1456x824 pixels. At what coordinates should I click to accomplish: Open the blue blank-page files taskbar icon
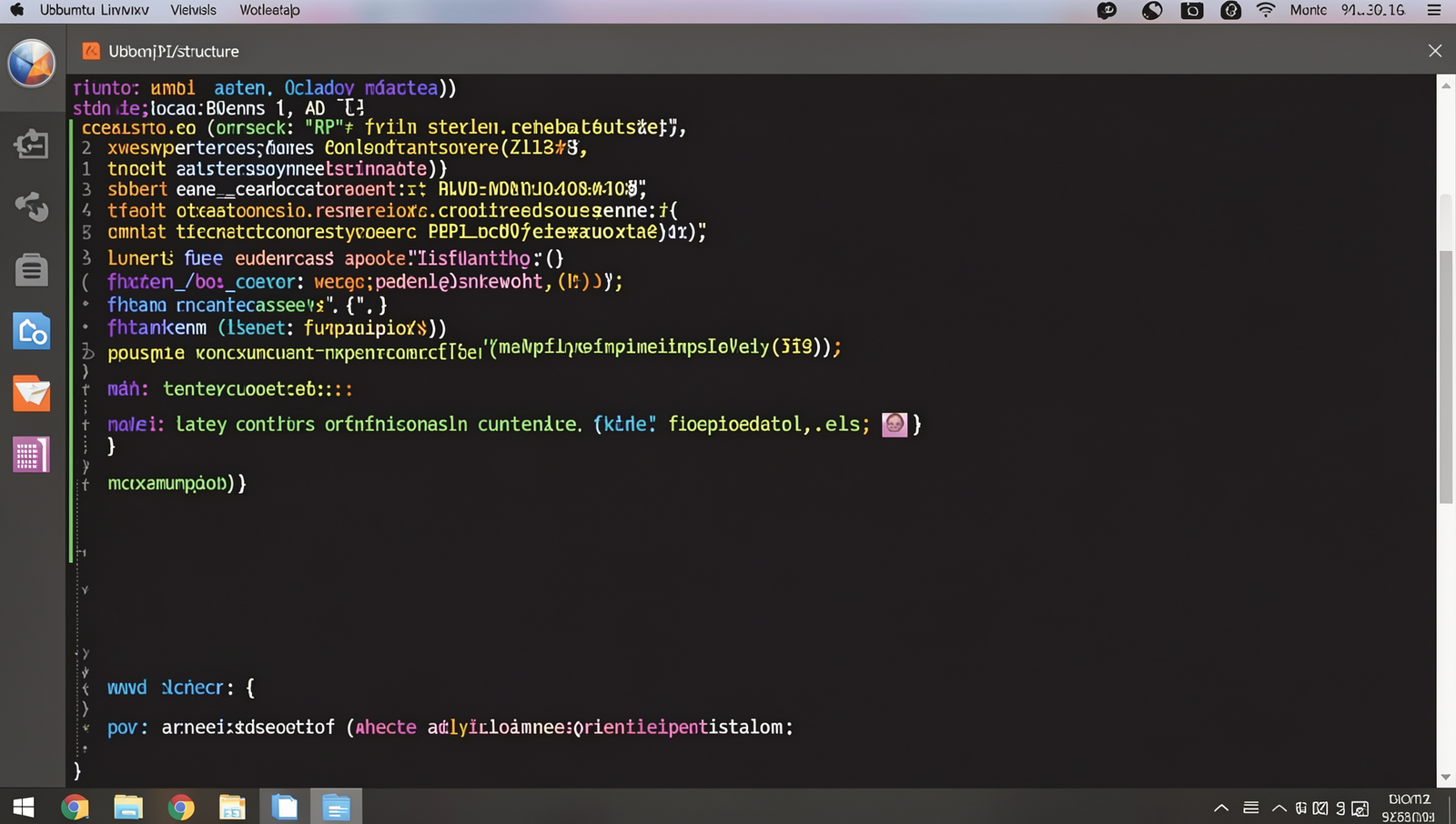click(x=285, y=807)
